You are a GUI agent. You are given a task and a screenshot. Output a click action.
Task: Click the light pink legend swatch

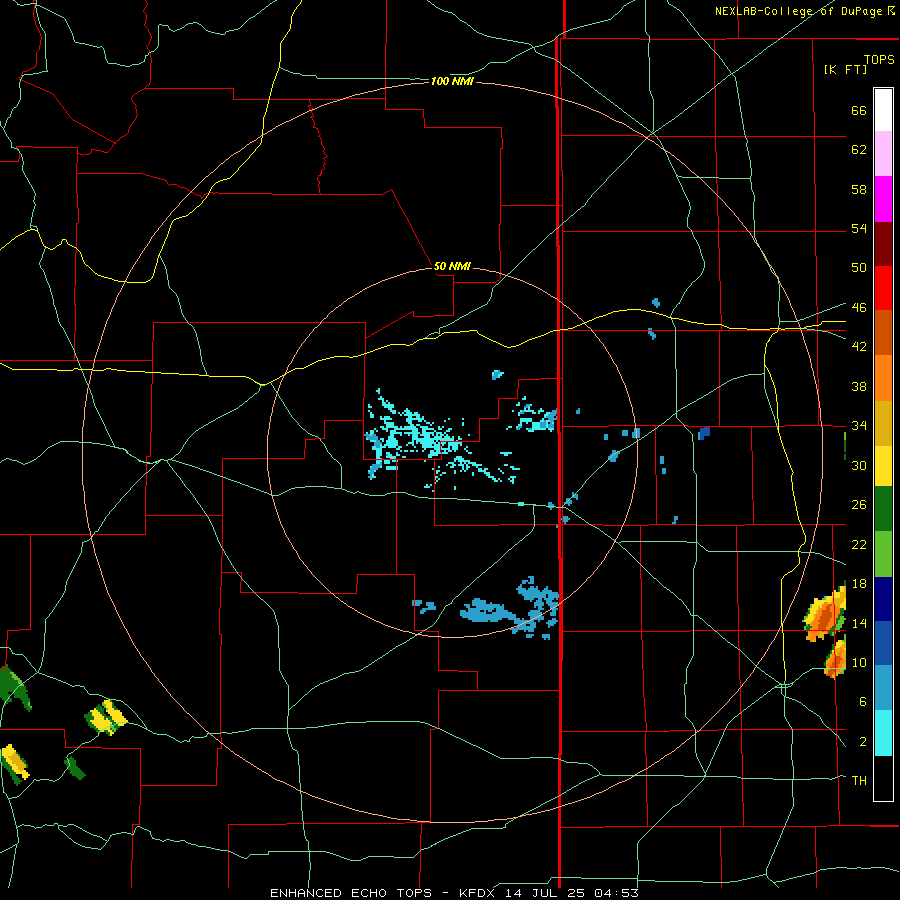[x=883, y=153]
